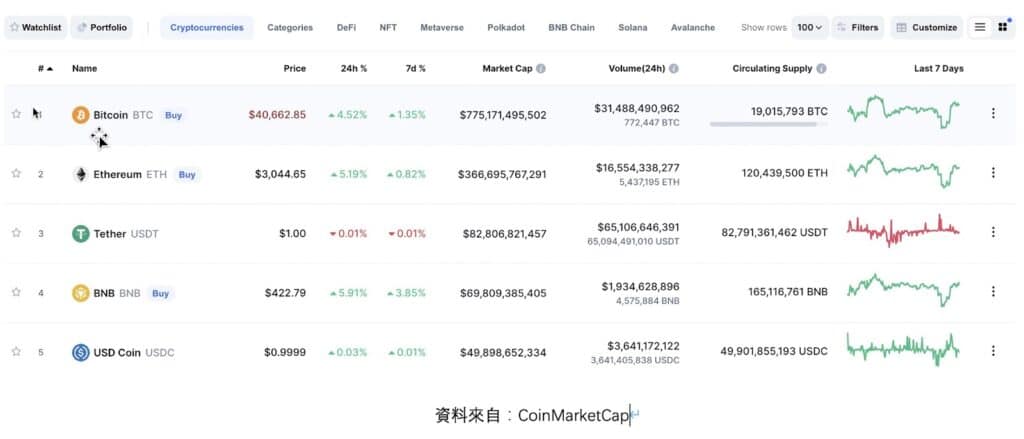The image size is (1024, 439).
Task: Click the BNB coin logo
Action: [80, 293]
